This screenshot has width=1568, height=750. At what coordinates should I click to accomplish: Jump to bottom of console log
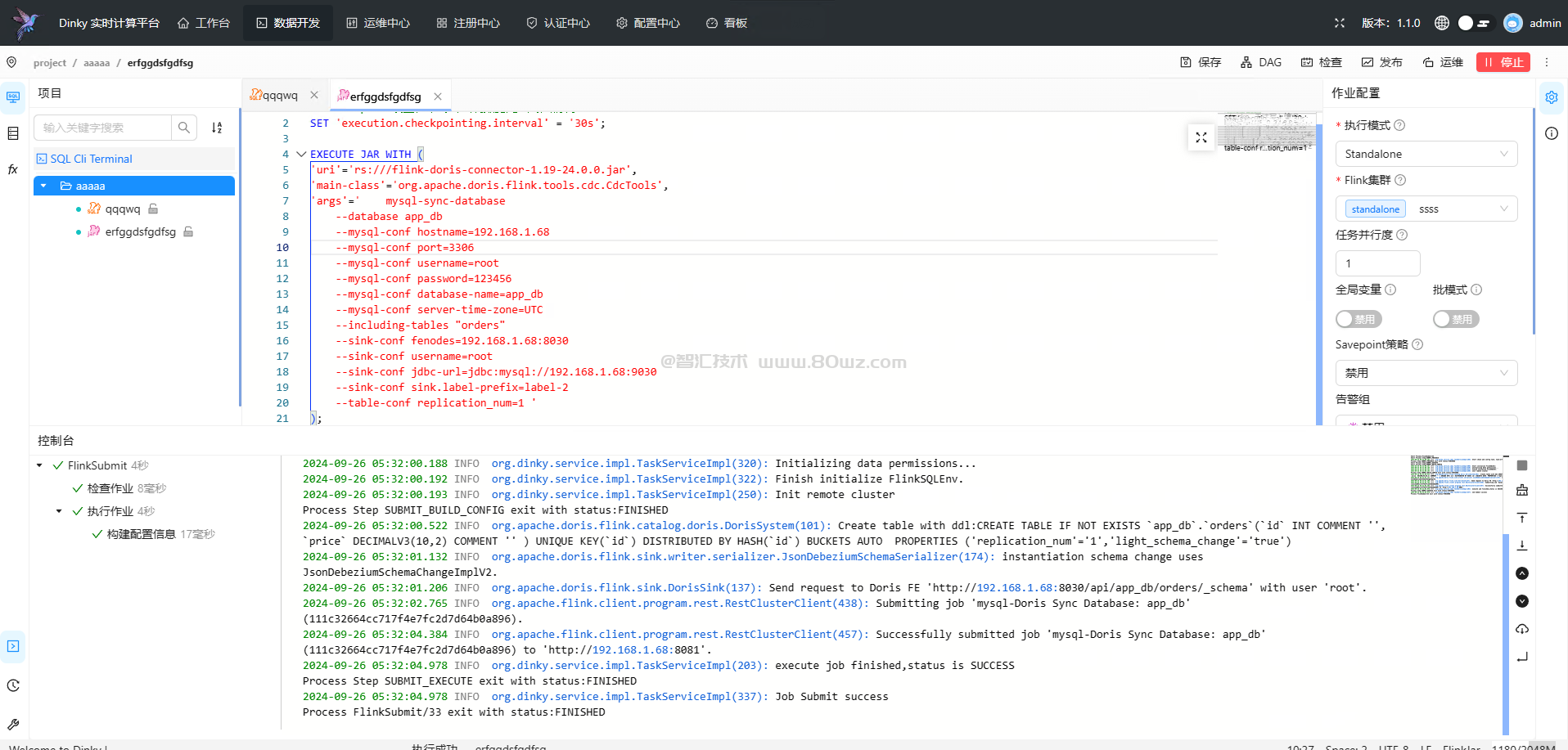(x=1522, y=546)
